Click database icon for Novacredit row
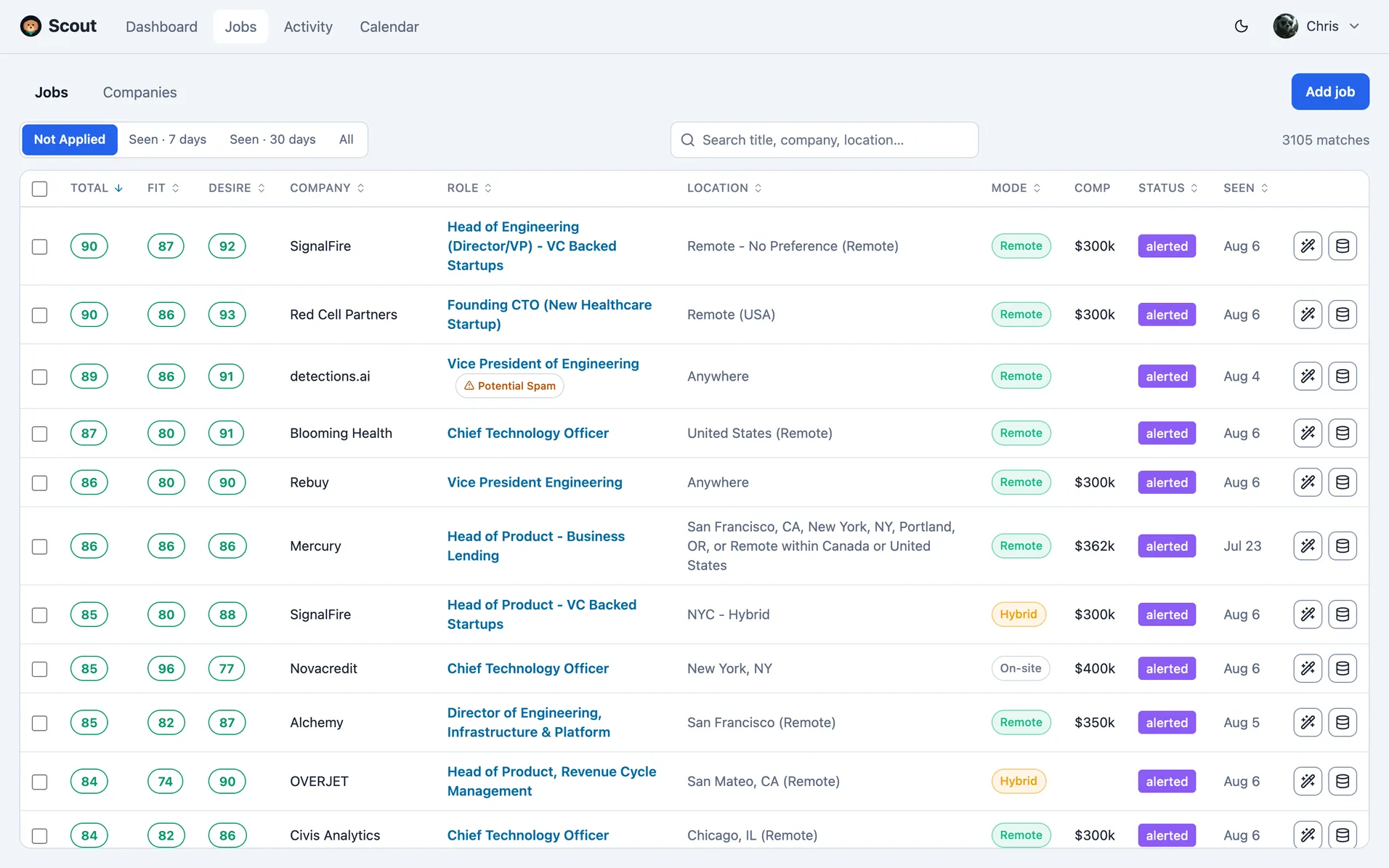The width and height of the screenshot is (1389, 868). [1343, 668]
